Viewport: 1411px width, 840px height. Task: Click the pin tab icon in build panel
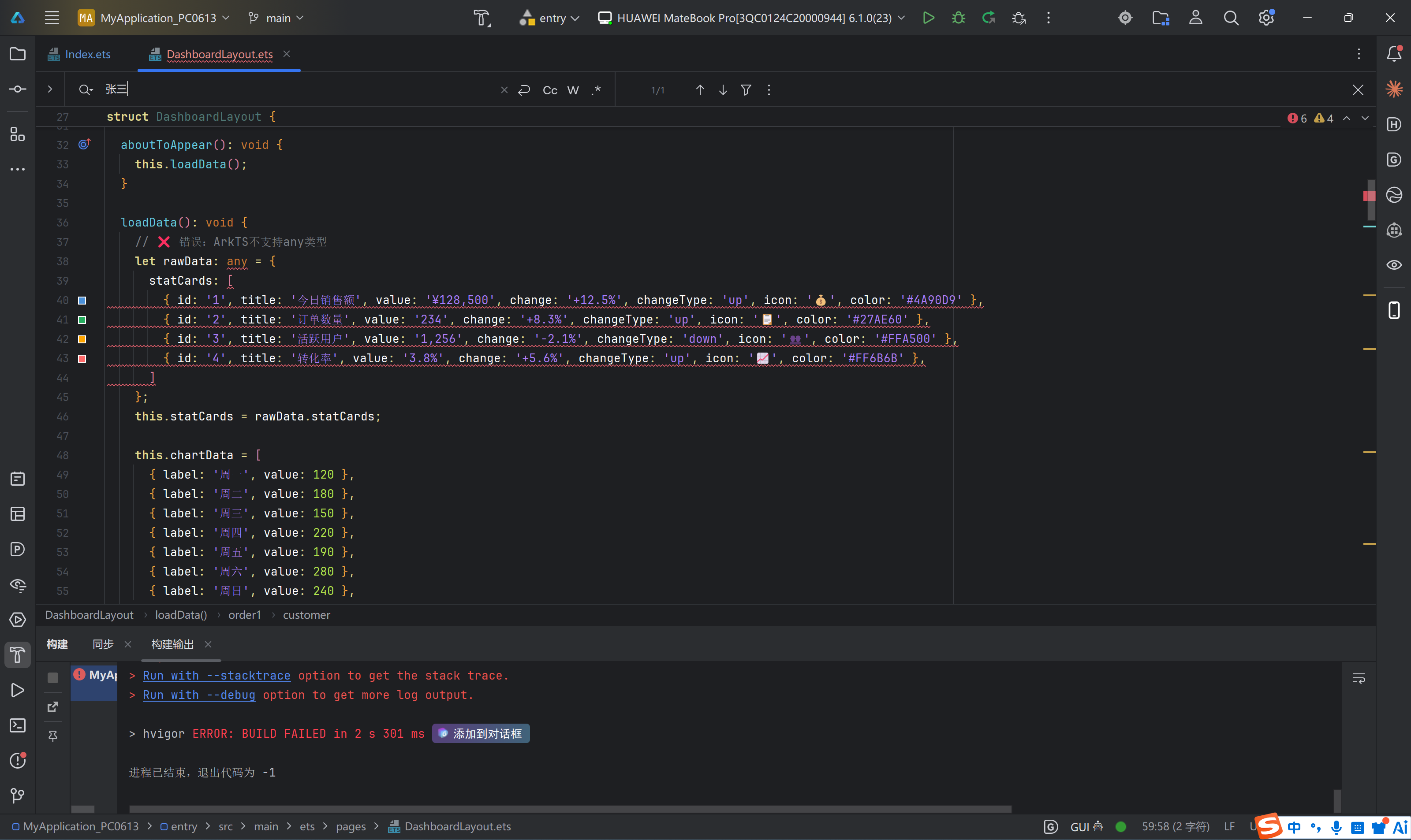coord(52,736)
